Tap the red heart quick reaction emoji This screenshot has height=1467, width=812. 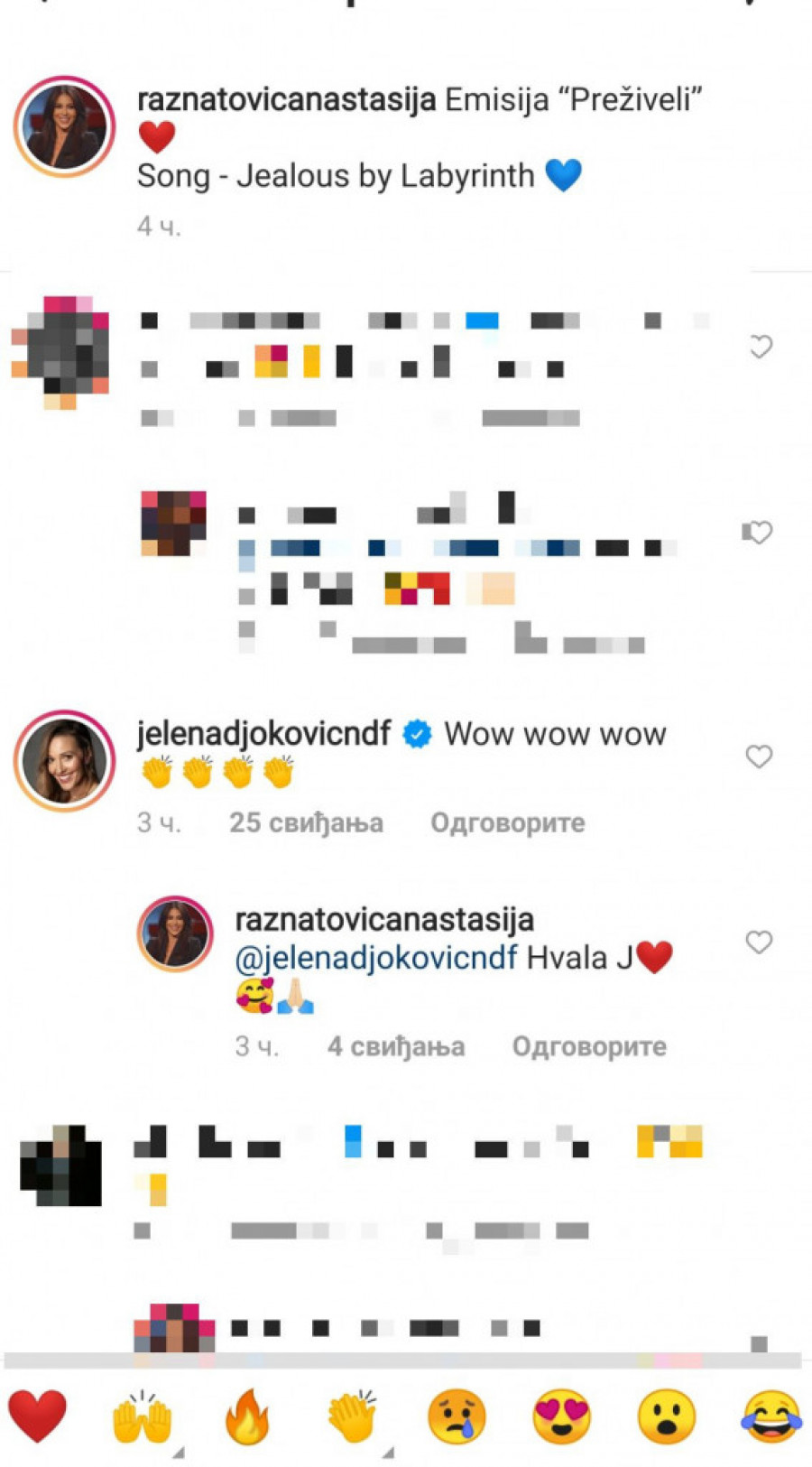37,1416
